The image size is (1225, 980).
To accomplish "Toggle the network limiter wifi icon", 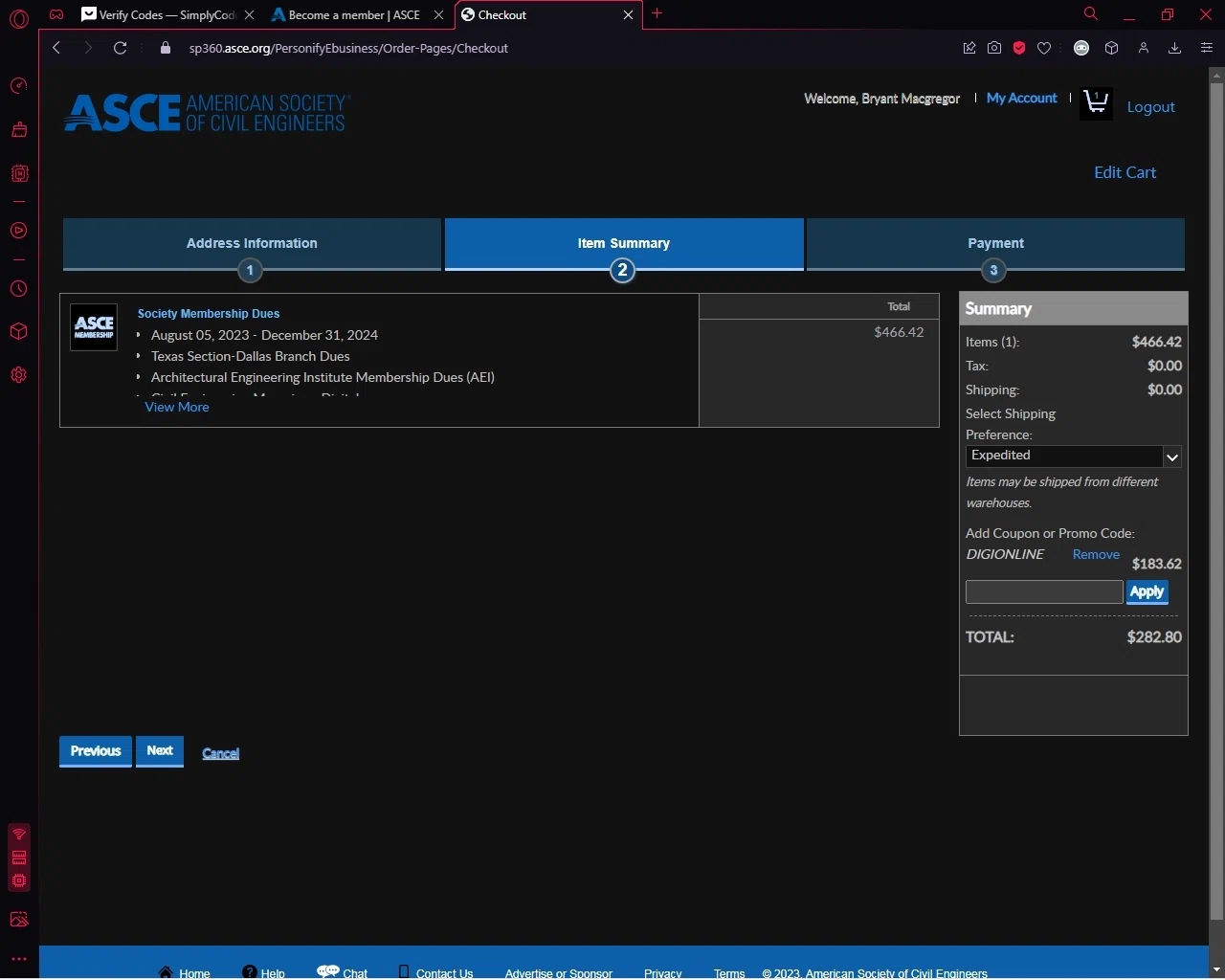I will (19, 835).
